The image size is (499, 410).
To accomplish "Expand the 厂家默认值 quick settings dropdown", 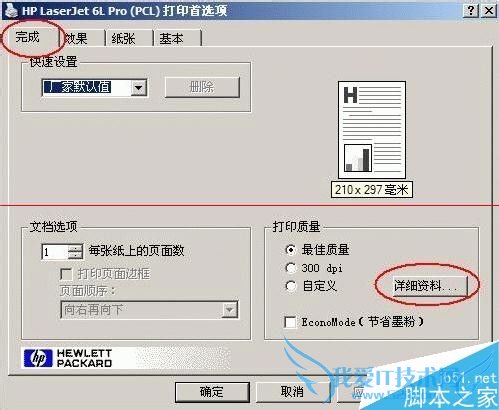I will [x=139, y=88].
